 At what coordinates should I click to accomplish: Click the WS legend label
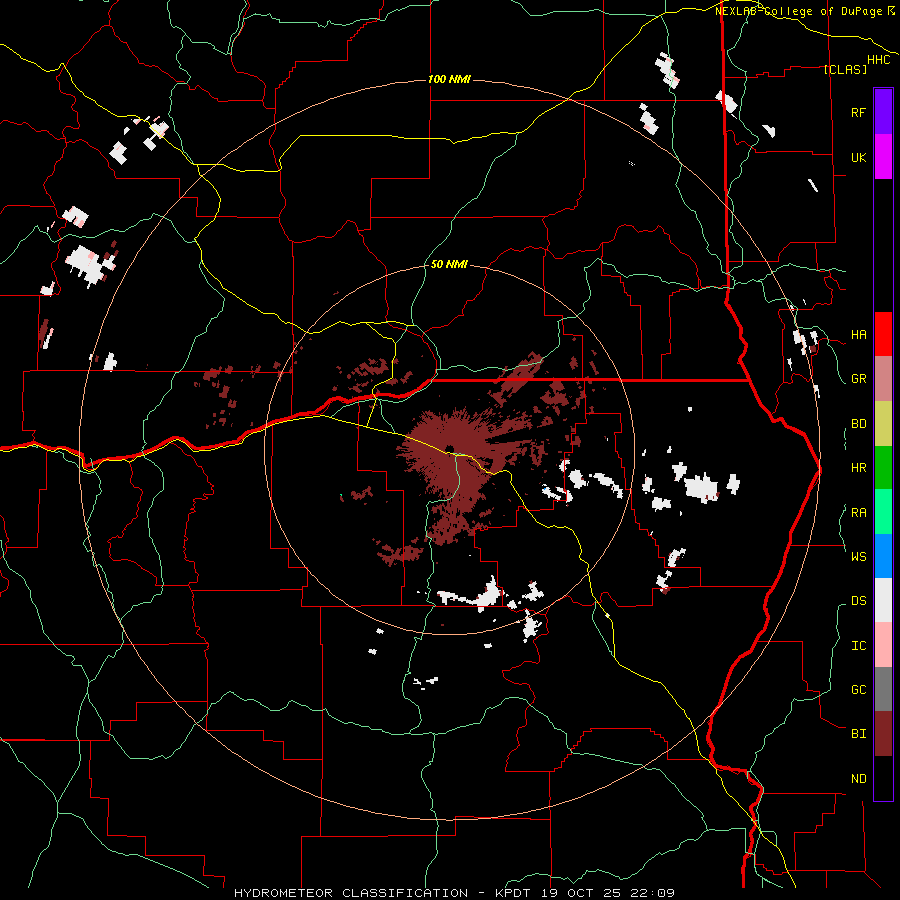859,556
